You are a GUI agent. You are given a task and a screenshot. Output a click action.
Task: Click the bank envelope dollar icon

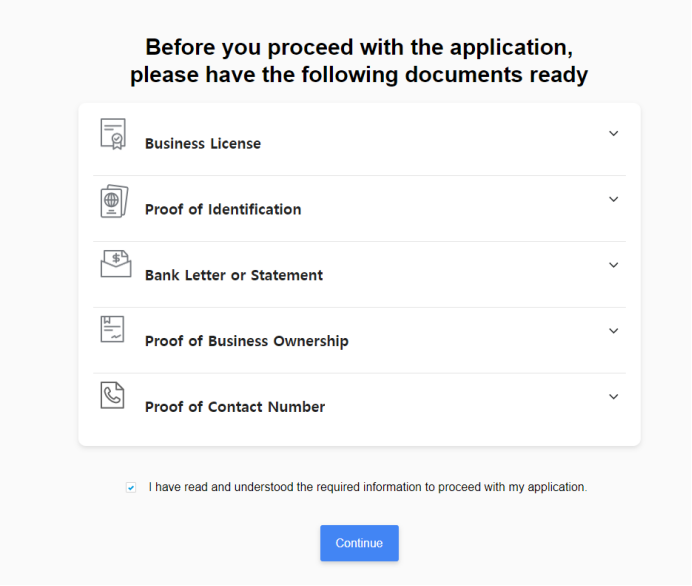[116, 263]
